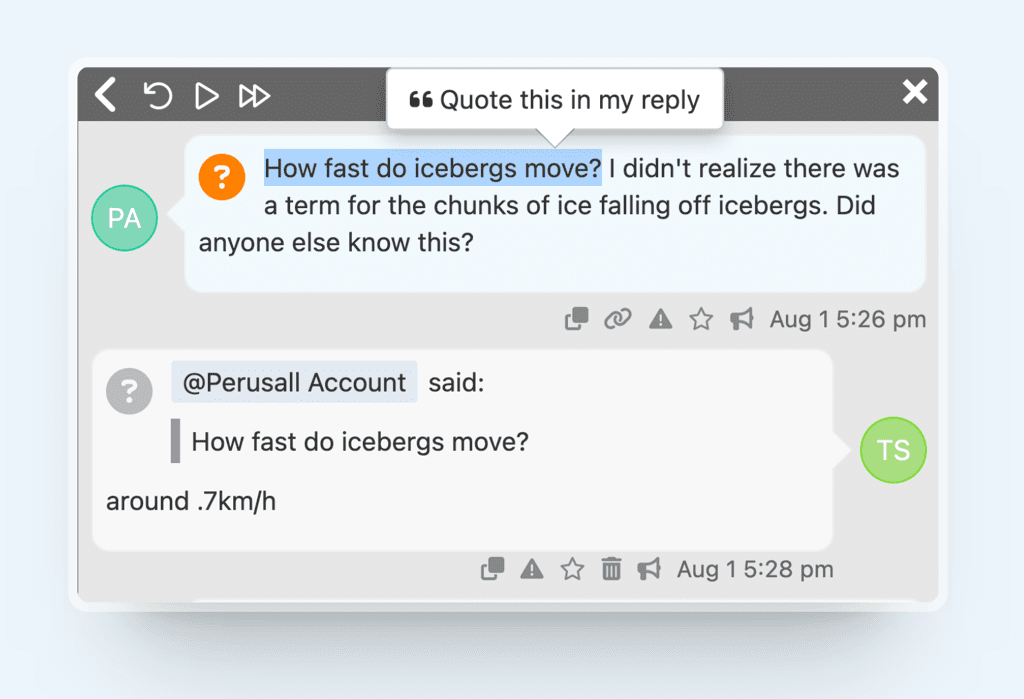Screen dimensions: 1024x699
Task: Click the orange question mark icon
Action: click(x=222, y=176)
